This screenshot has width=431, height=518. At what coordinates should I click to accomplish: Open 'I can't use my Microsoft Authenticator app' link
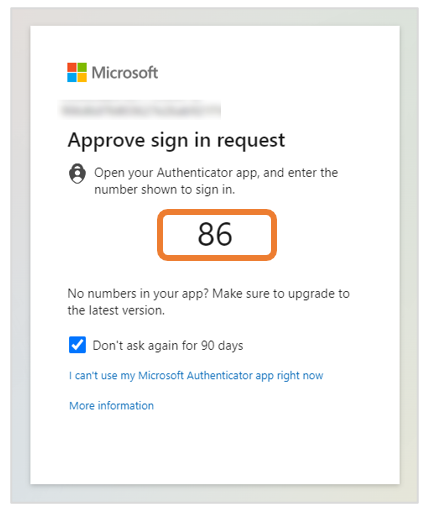coord(196,375)
